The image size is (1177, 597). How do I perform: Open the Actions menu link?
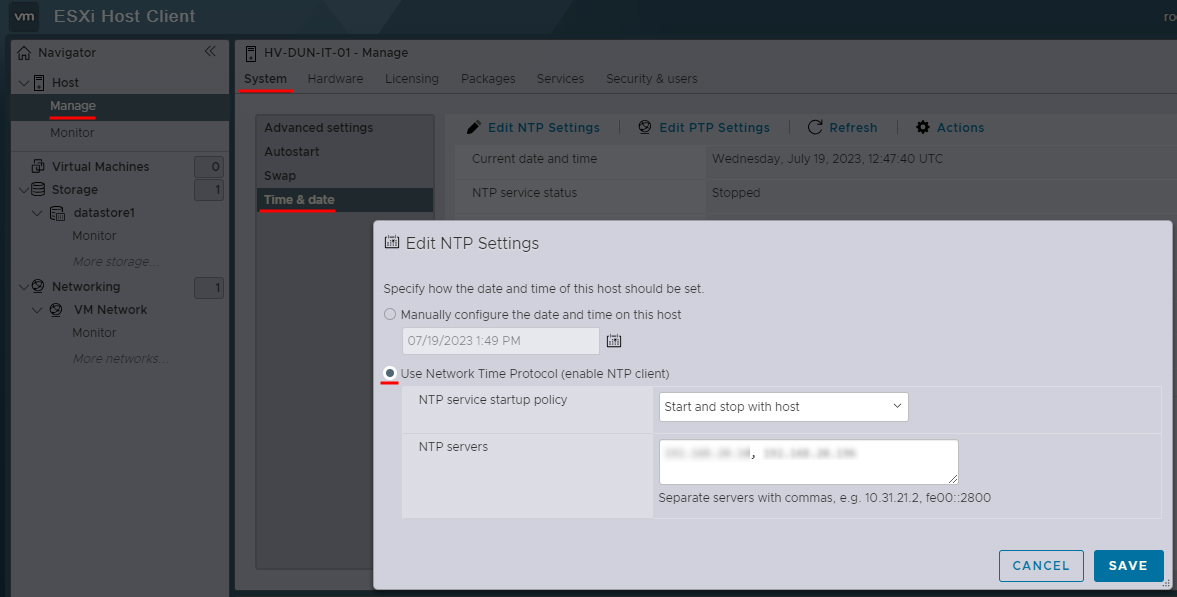point(960,128)
